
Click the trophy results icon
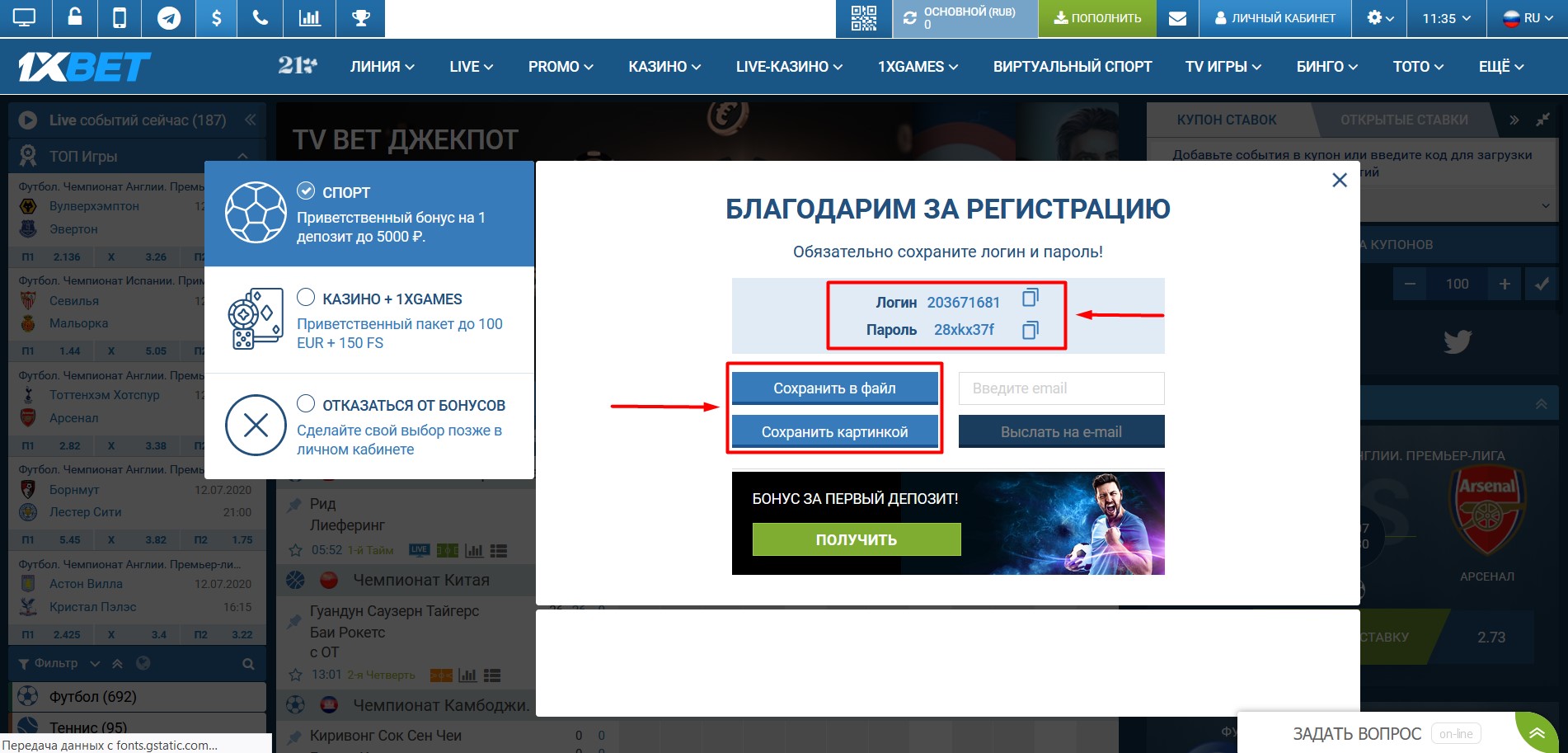pyautogui.click(x=360, y=17)
